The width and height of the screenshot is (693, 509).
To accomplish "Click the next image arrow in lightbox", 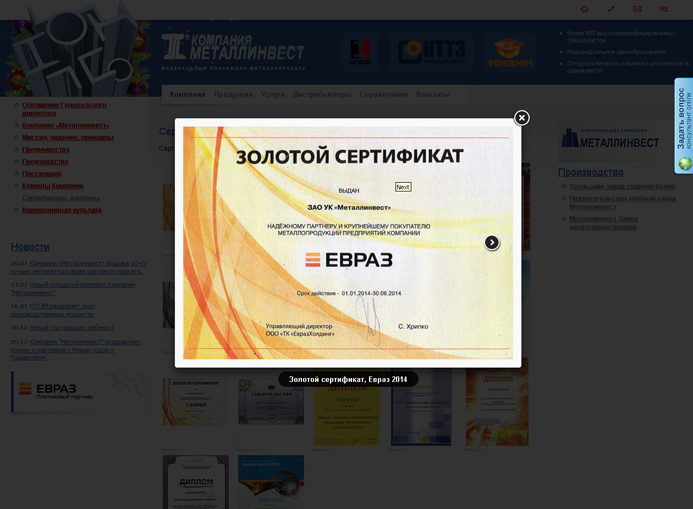I will point(492,242).
